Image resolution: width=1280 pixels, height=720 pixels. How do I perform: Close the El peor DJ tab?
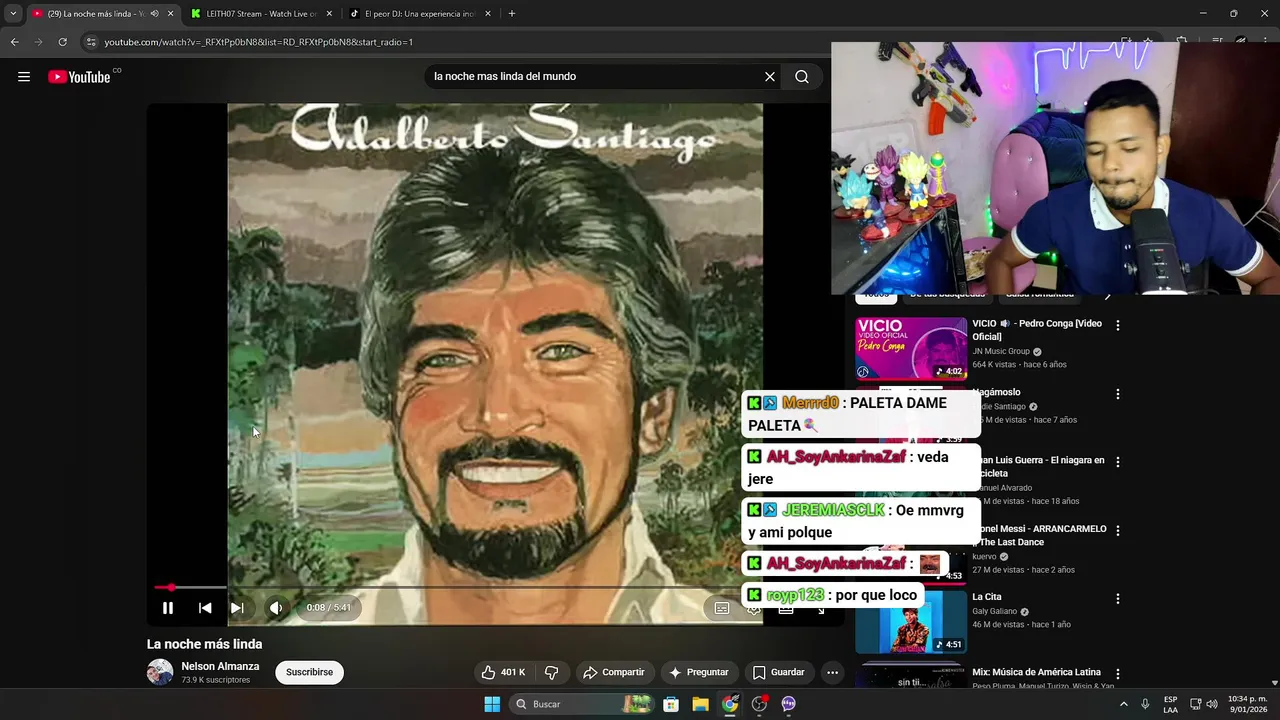tap(488, 14)
